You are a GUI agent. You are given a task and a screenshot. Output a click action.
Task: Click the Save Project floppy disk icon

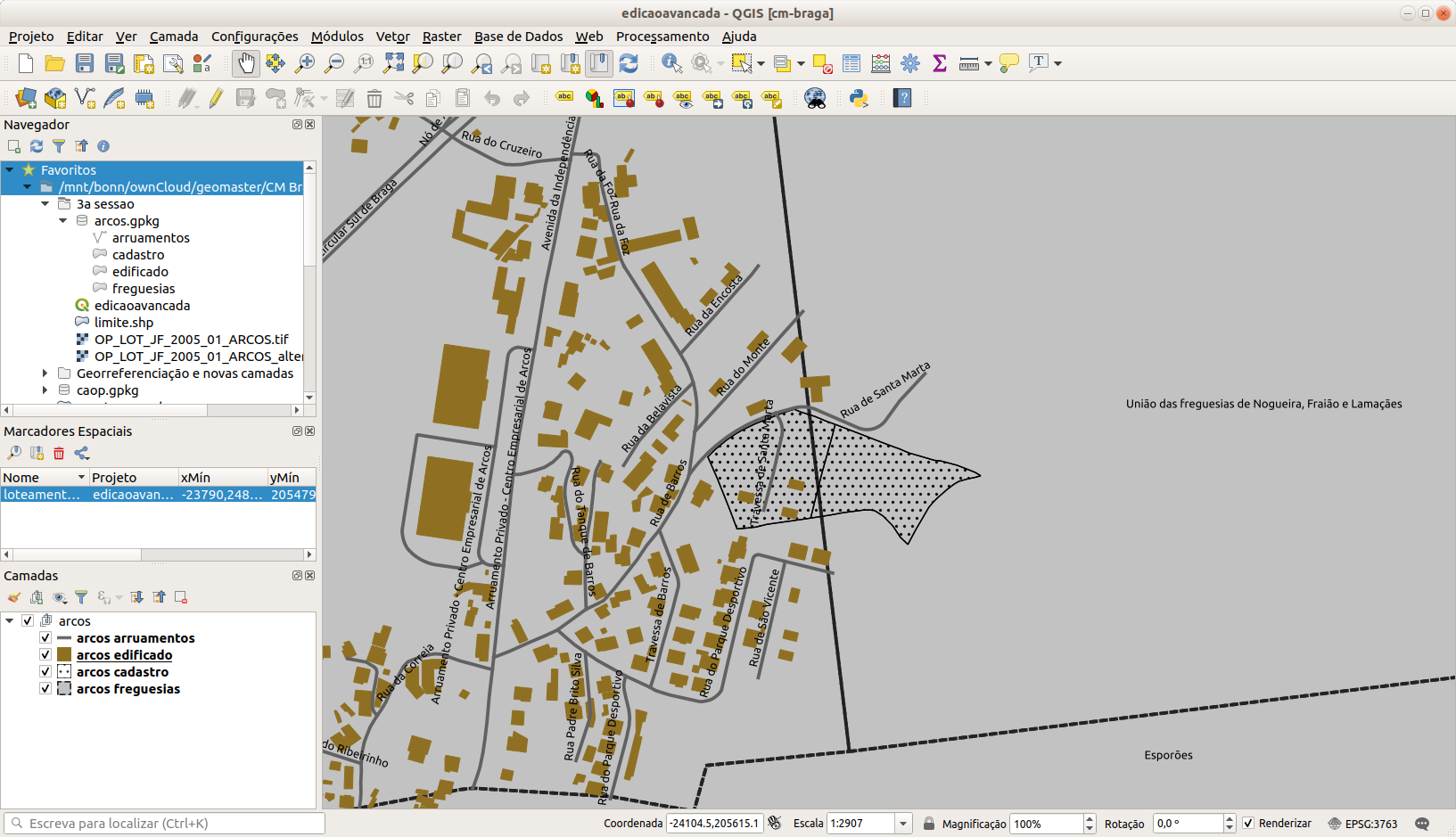pyautogui.click(x=85, y=63)
